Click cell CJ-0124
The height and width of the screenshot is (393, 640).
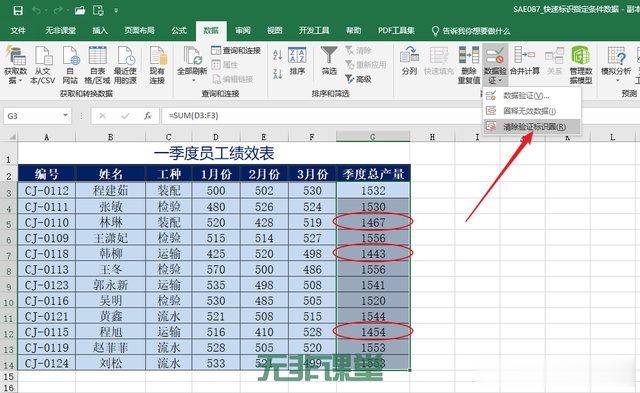click(x=47, y=363)
